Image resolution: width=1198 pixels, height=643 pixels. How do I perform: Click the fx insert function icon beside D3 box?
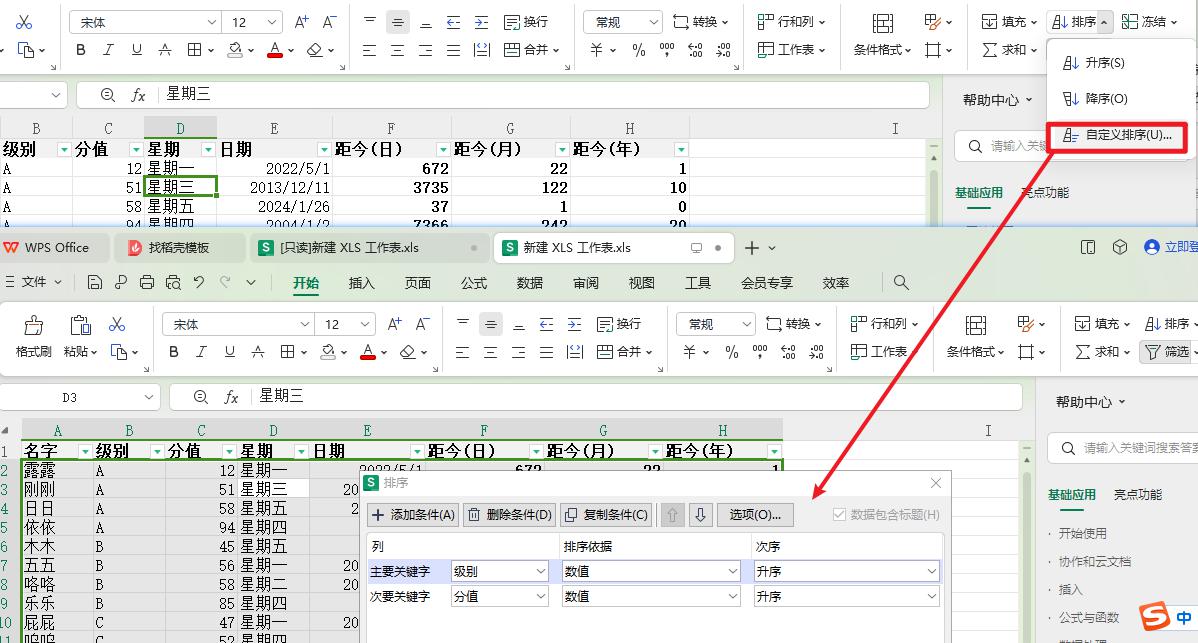232,397
